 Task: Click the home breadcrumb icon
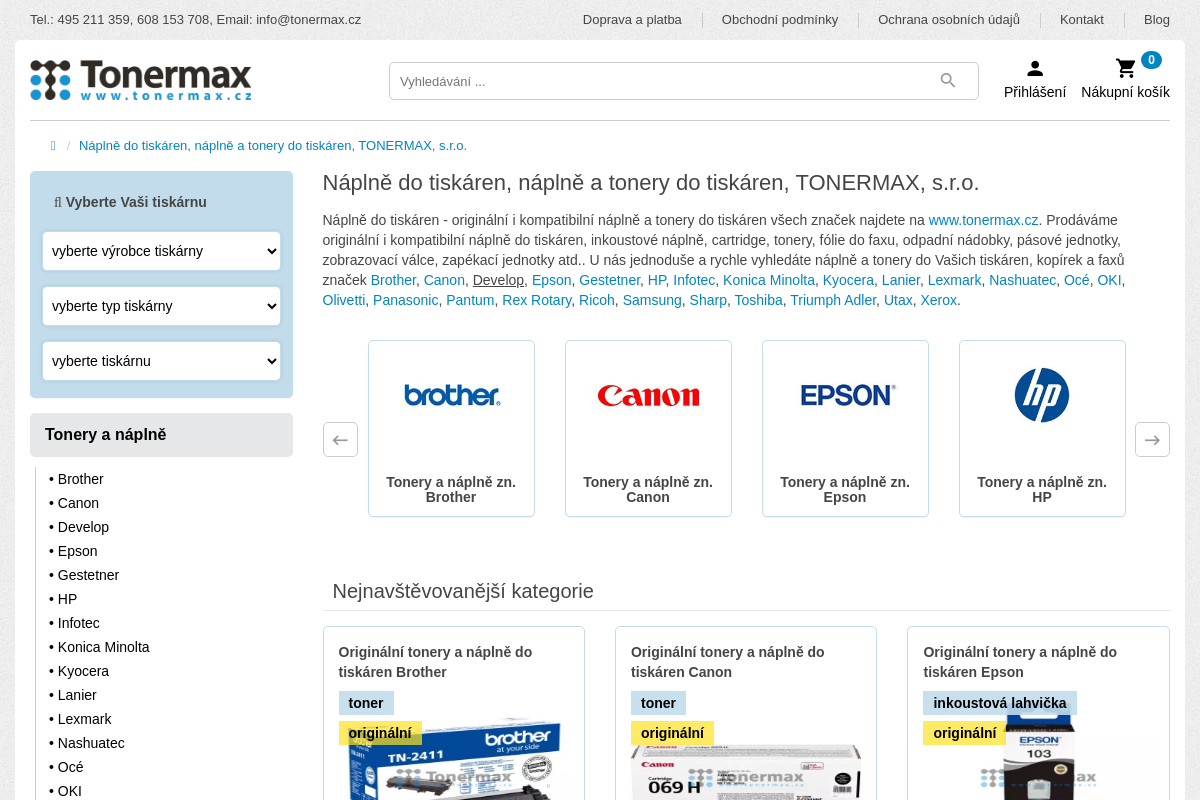pyautogui.click(x=53, y=146)
